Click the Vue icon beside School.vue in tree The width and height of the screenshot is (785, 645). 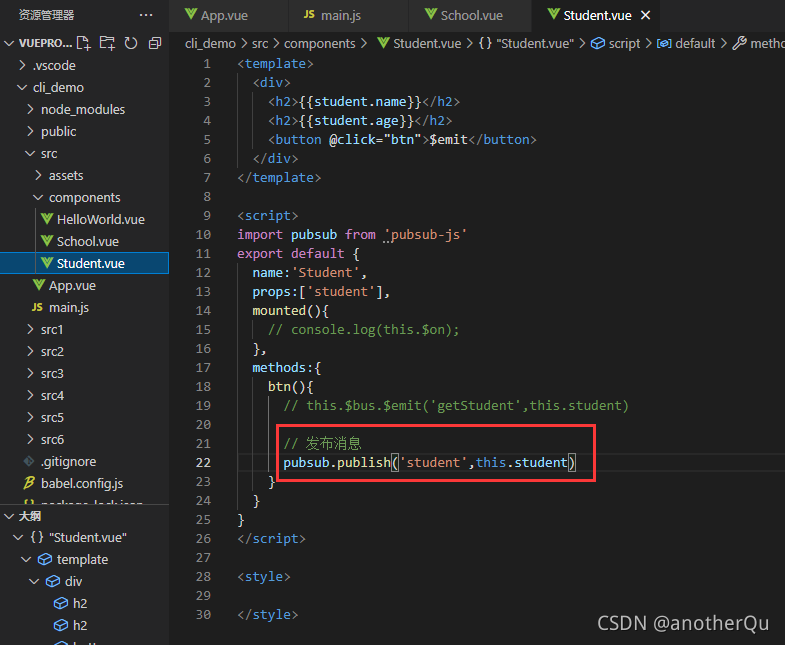[47, 241]
